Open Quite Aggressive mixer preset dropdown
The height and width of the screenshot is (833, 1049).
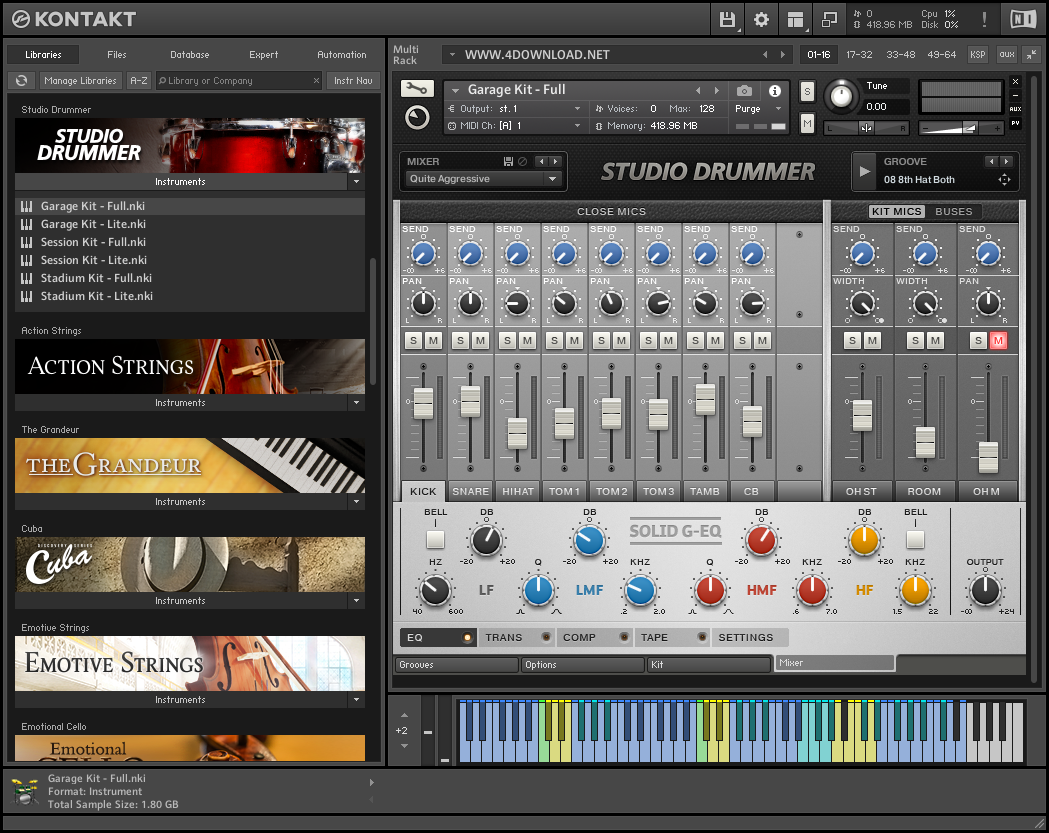pyautogui.click(x=483, y=179)
